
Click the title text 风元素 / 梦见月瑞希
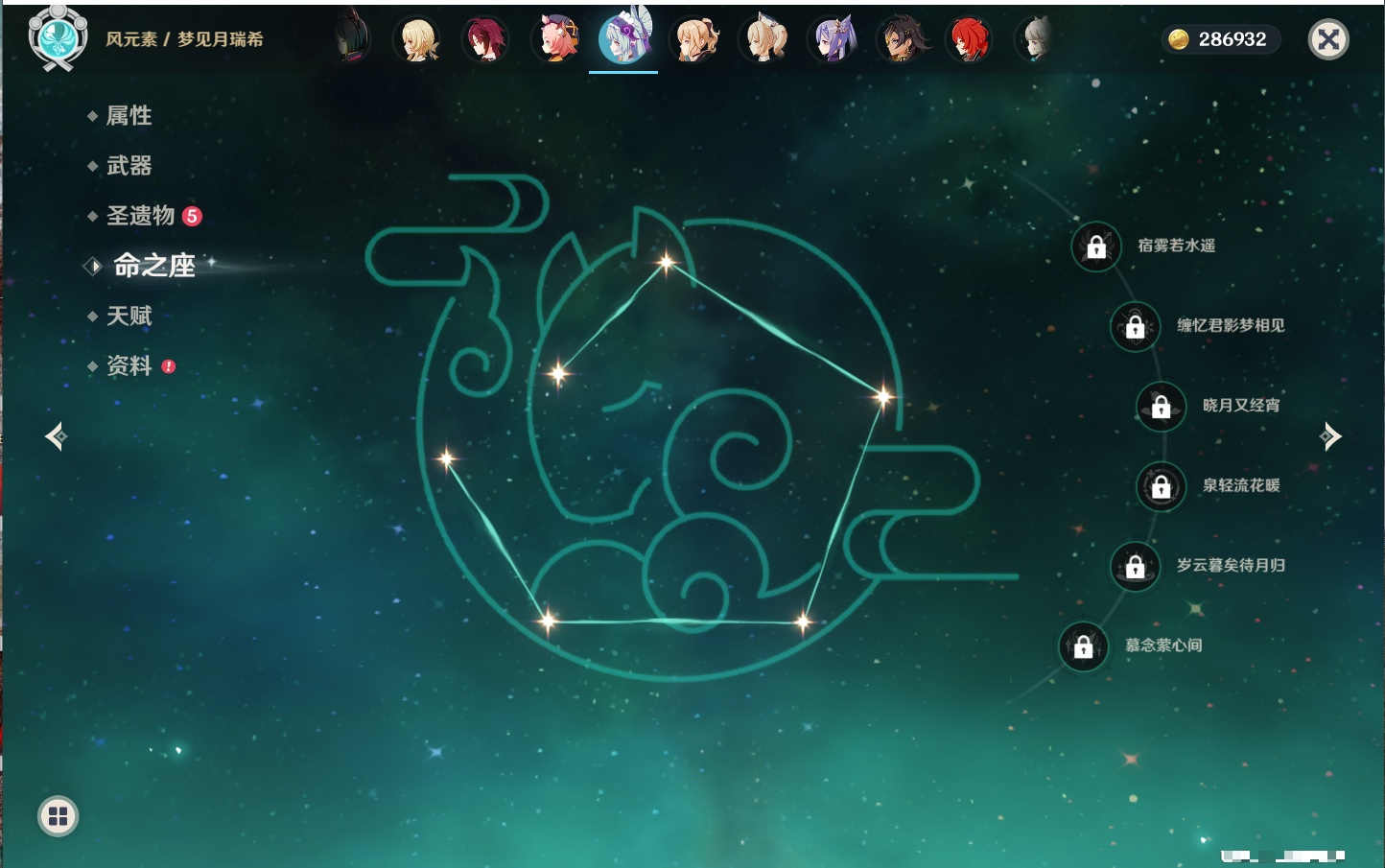tap(184, 39)
